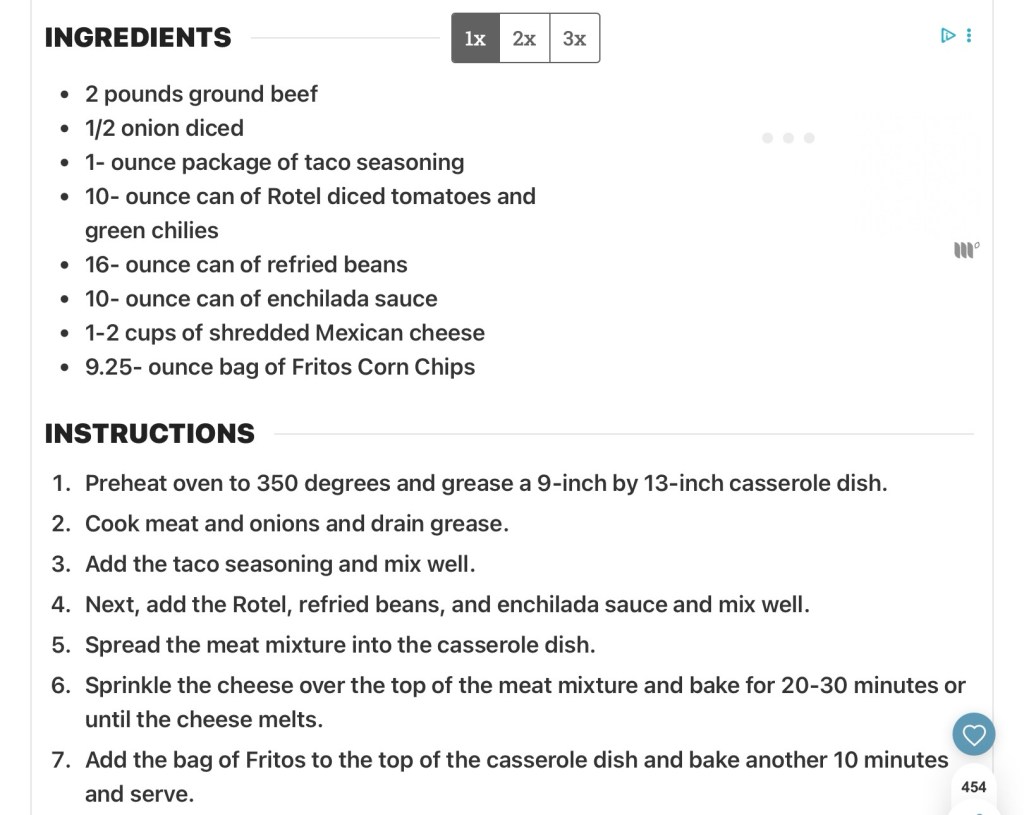Scale the recipe to 3x
Viewport: 1024px width, 815px height.
coord(574,38)
